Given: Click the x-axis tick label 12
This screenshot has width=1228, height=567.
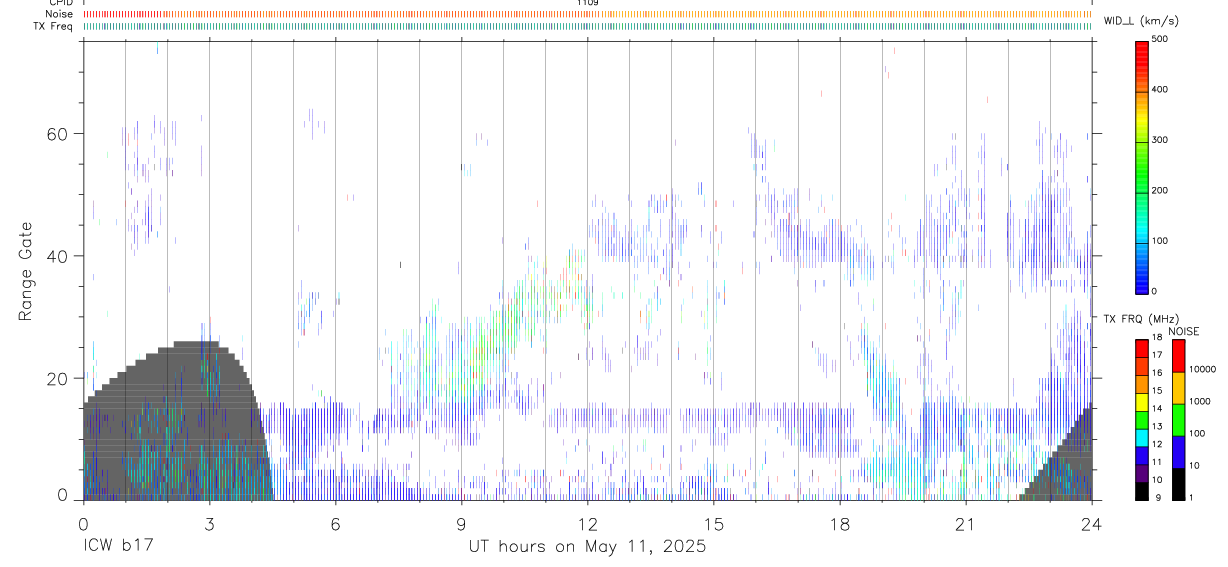Looking at the screenshot, I should [587, 524].
